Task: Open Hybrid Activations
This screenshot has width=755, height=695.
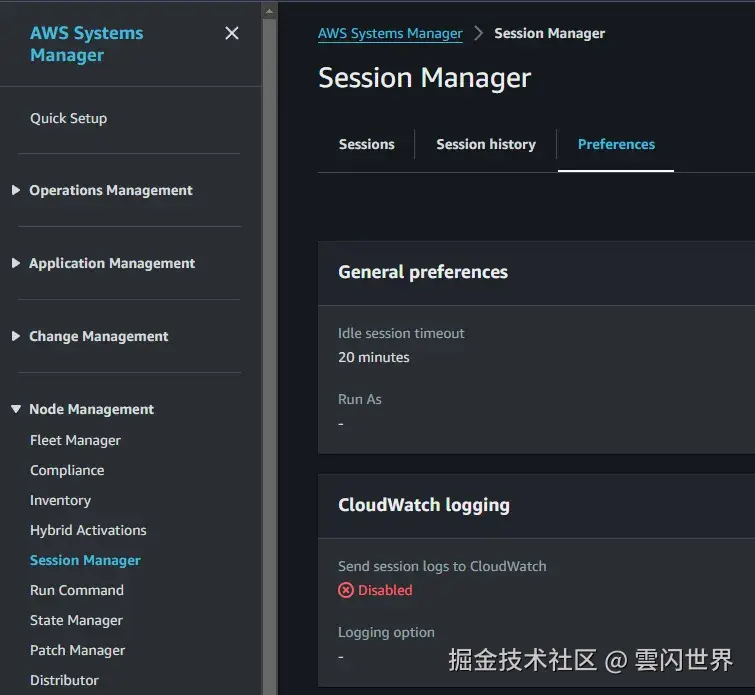Action: point(88,530)
